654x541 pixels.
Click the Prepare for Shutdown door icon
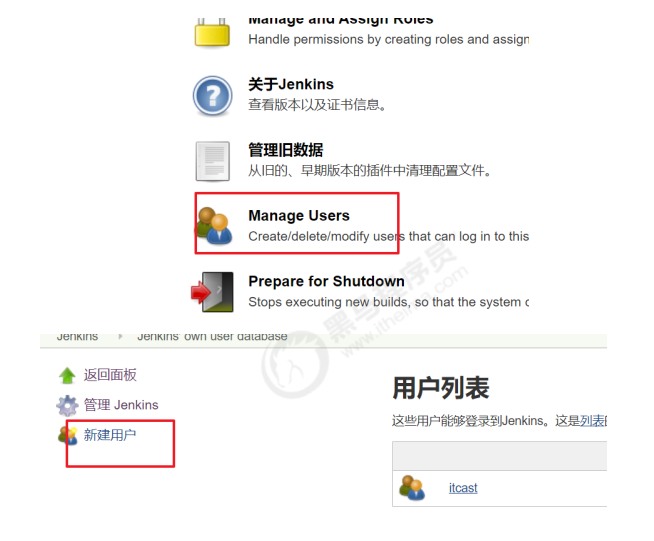[x=212, y=292]
